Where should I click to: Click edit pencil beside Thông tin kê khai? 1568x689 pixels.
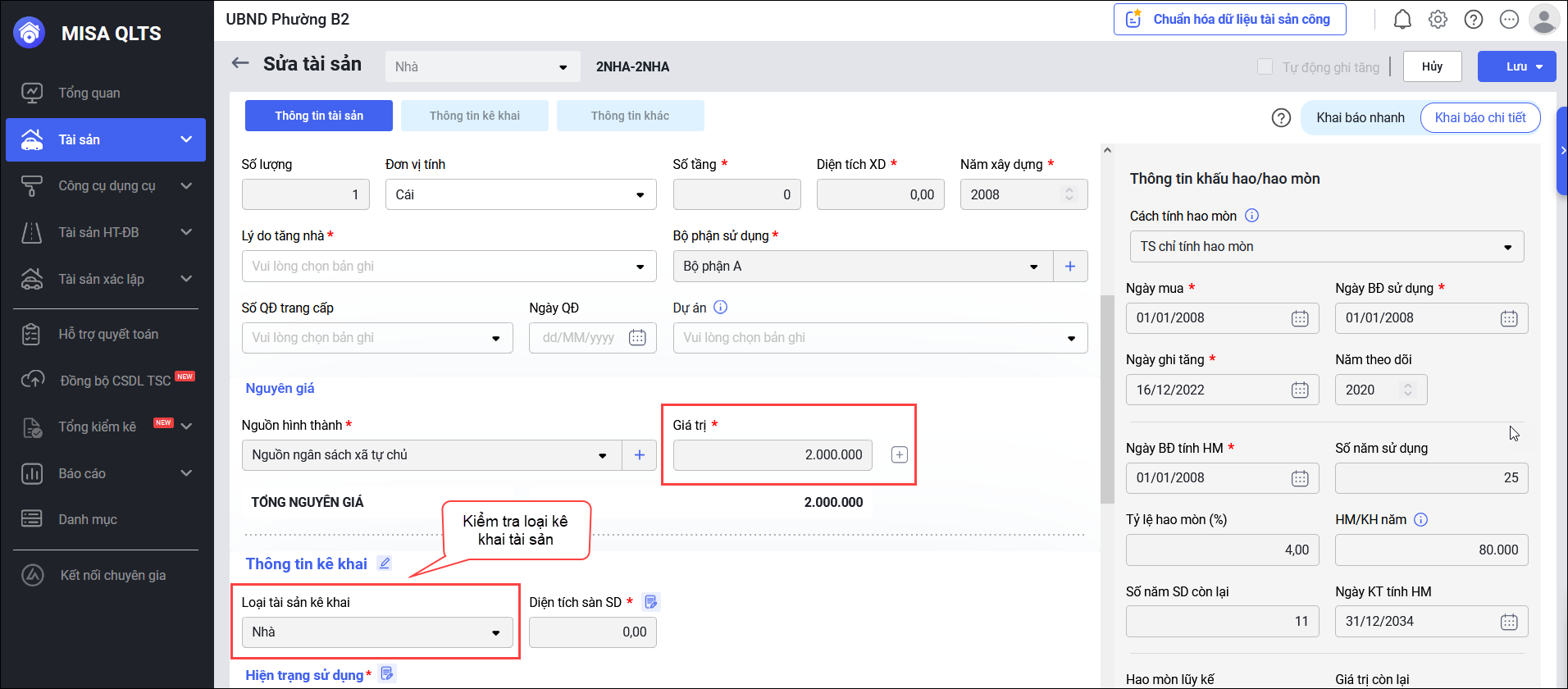click(384, 563)
